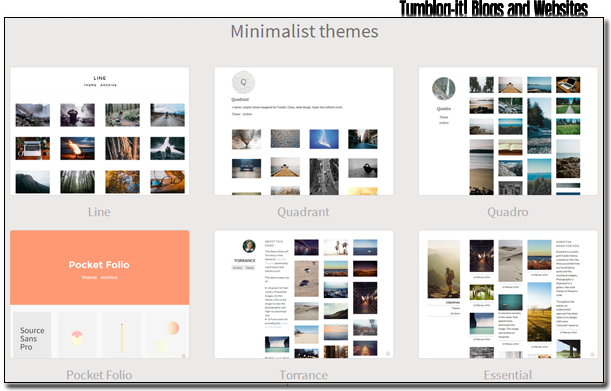611x391 pixels.
Task: Open the Quadro theme preview thumbnail
Action: coord(508,131)
